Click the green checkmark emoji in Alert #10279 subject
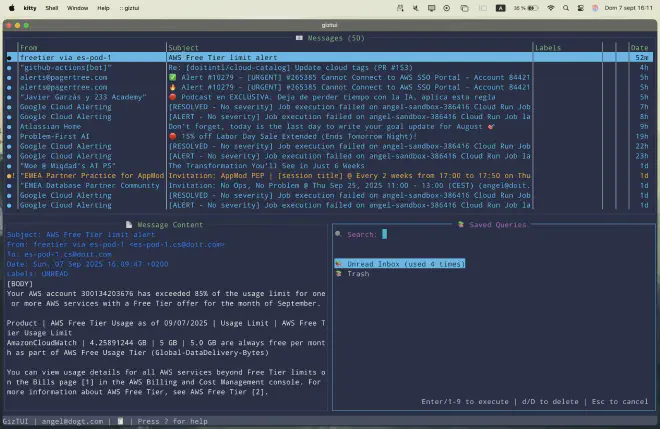Image resolution: width=660 pixels, height=429 pixels. point(173,77)
